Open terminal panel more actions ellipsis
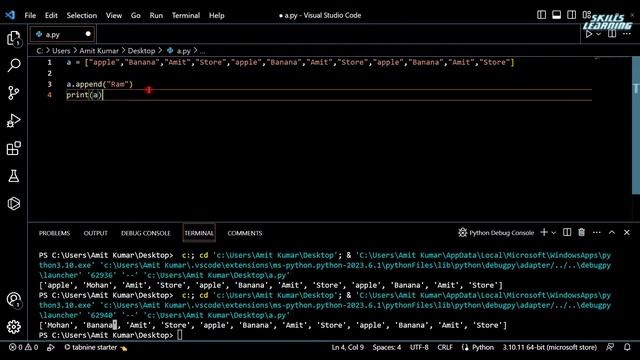640x360 pixels. point(597,232)
